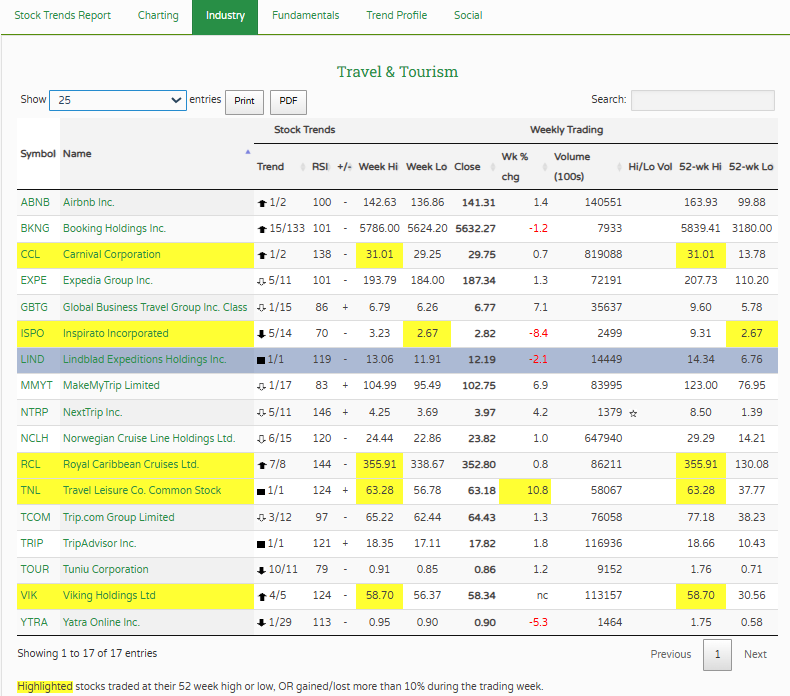Open Global Business Travel Group link
790x696 pixels.
coord(155,307)
